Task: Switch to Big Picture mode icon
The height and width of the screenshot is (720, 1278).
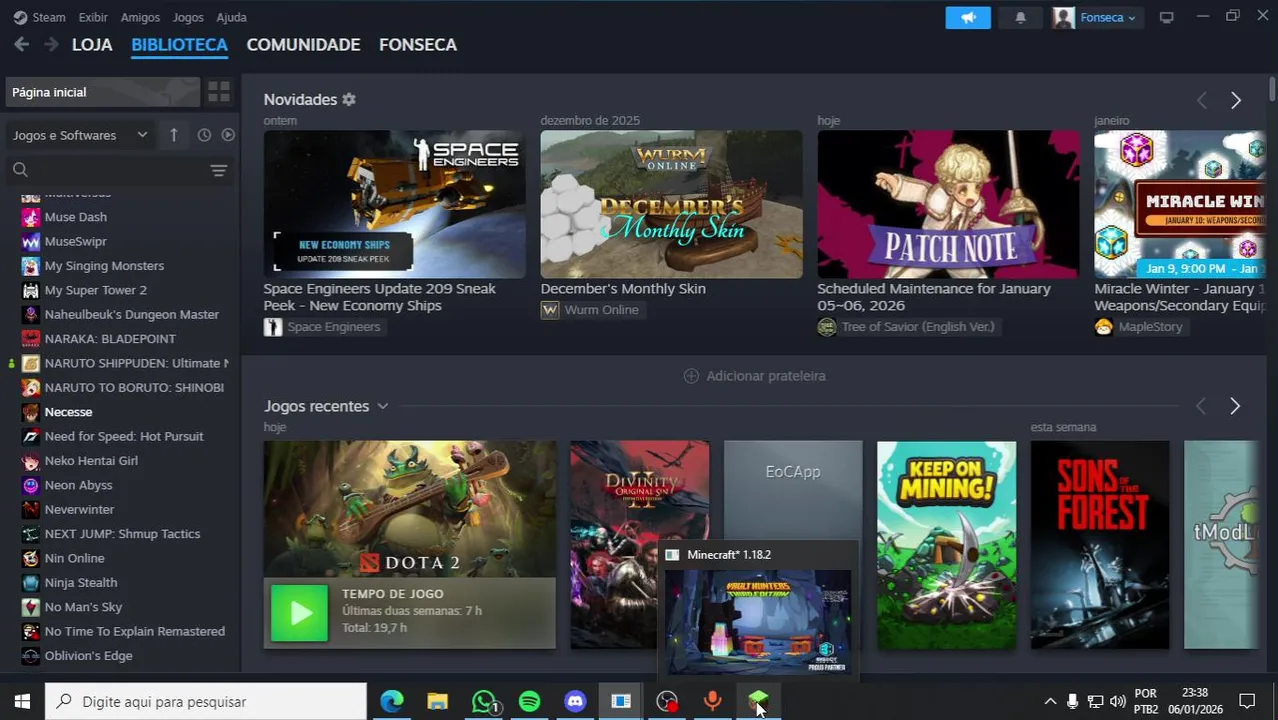Action: click(x=1166, y=18)
